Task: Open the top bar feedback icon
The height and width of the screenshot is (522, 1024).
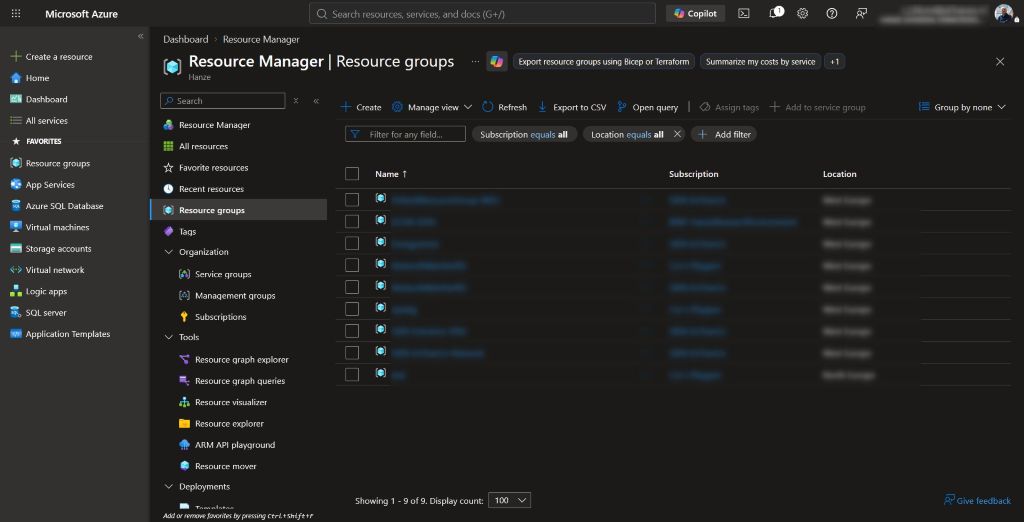Action: pos(861,13)
